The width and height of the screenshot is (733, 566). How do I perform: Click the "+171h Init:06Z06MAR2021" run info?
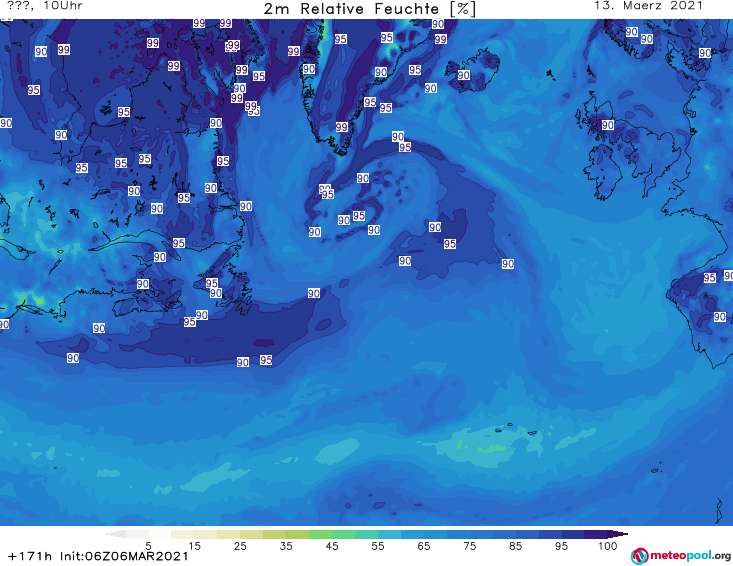[x=98, y=556]
